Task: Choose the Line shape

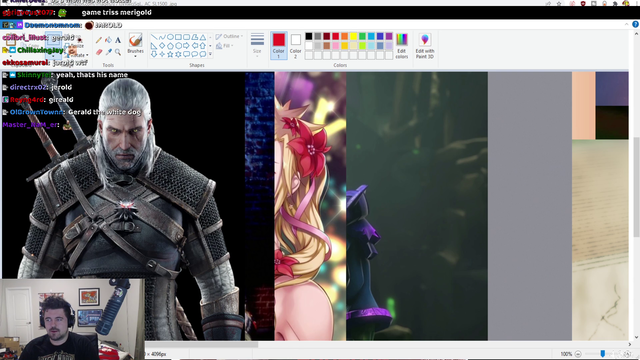Action: coord(154,37)
